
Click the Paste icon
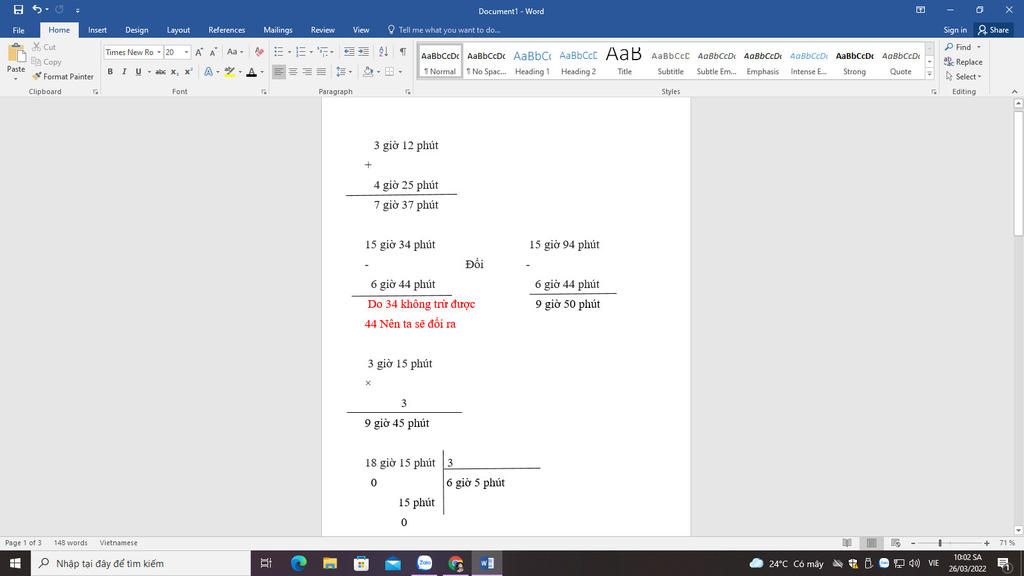[16, 54]
